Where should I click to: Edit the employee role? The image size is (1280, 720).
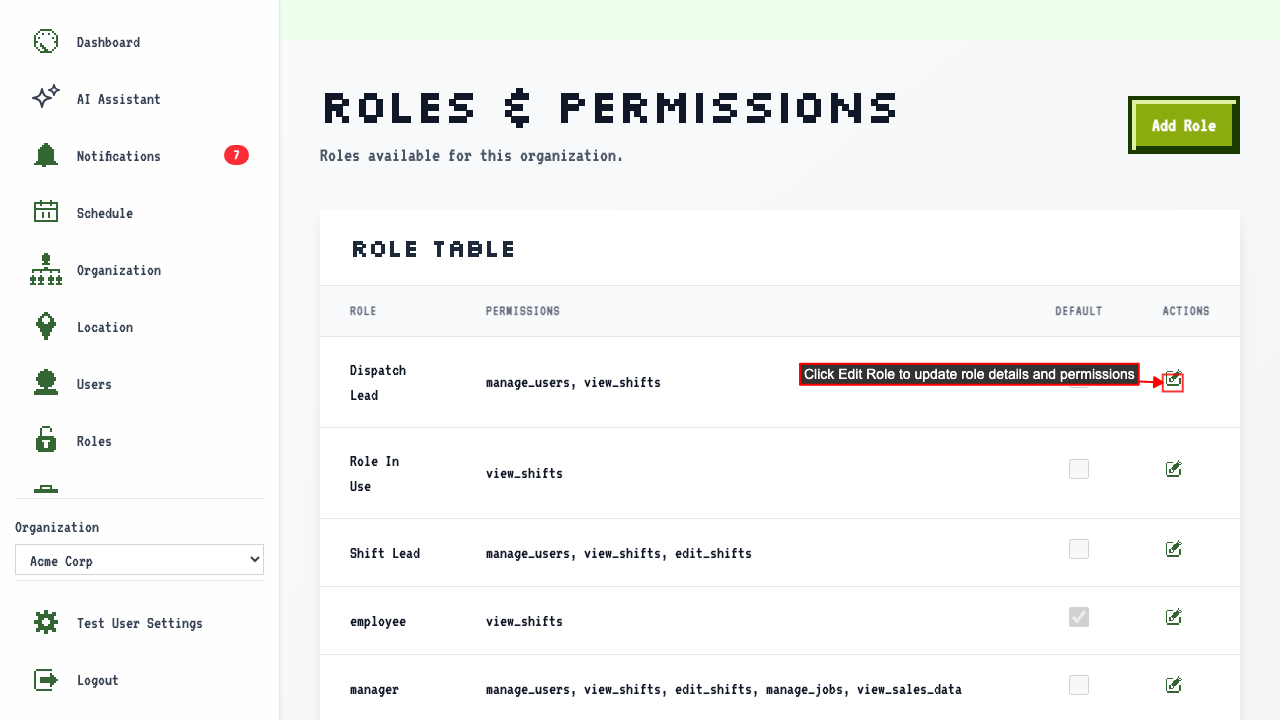[1174, 617]
